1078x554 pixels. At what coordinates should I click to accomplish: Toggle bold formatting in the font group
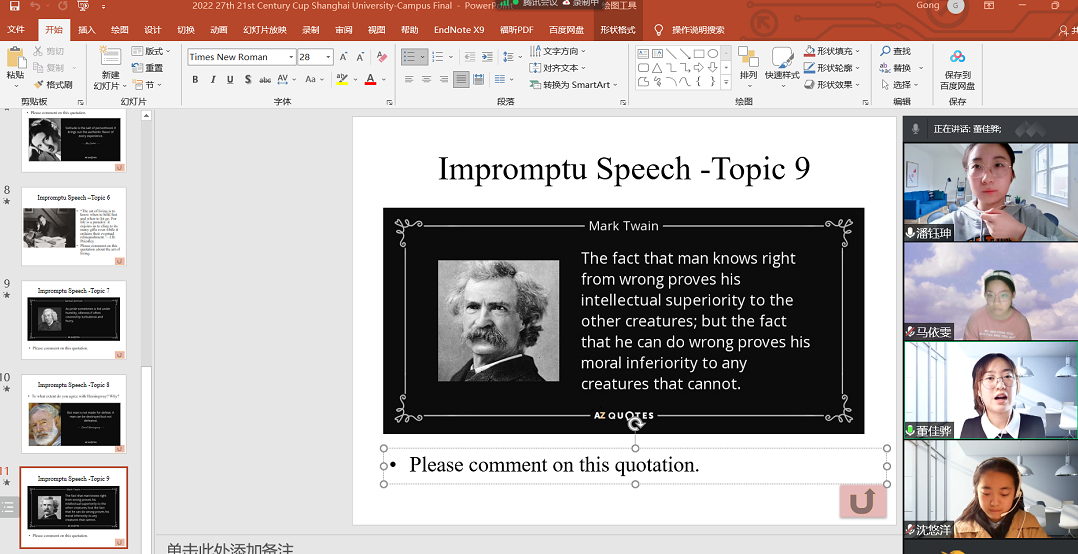(x=196, y=79)
